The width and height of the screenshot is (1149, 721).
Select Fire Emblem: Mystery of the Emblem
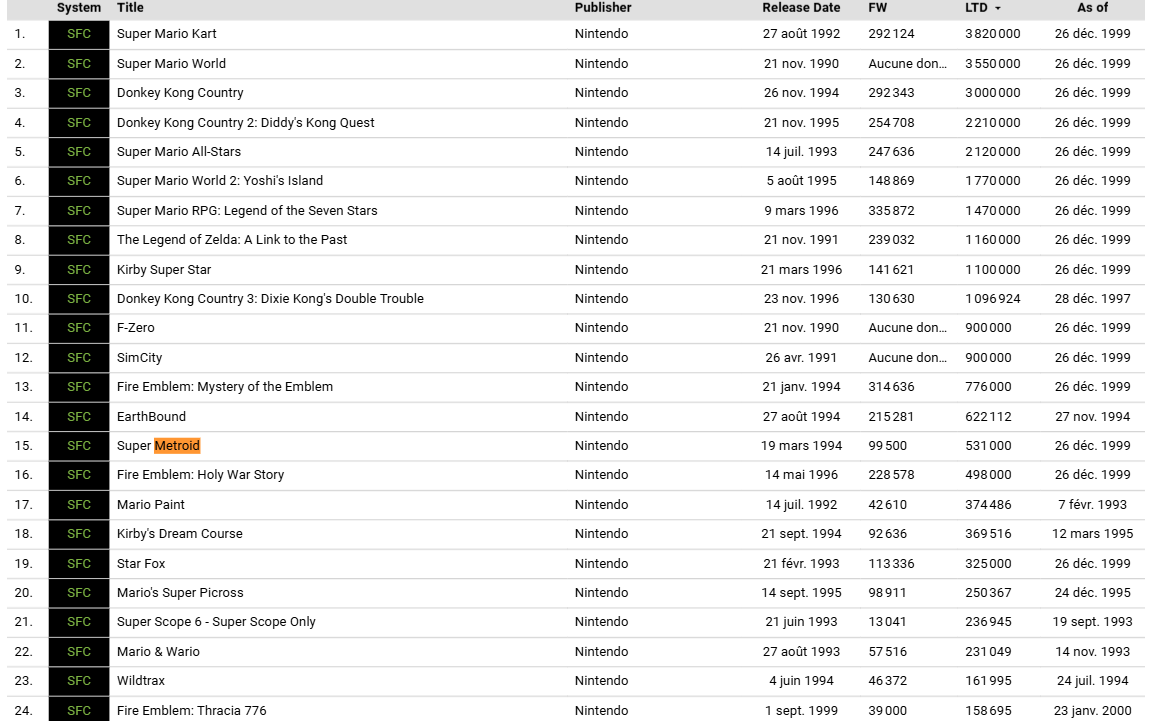click(225, 387)
